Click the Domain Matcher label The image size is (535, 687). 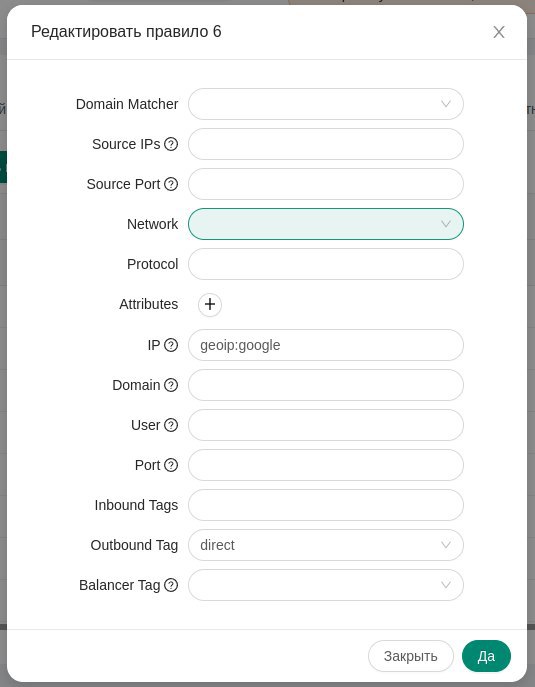[x=127, y=104]
